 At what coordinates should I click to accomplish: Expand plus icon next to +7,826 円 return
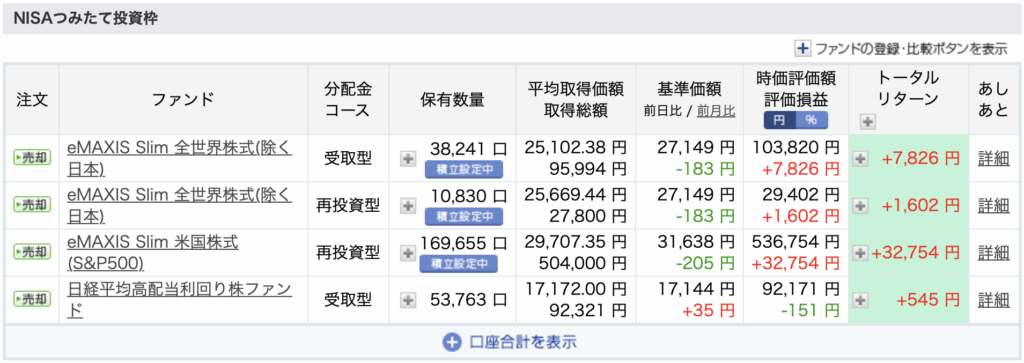point(861,158)
